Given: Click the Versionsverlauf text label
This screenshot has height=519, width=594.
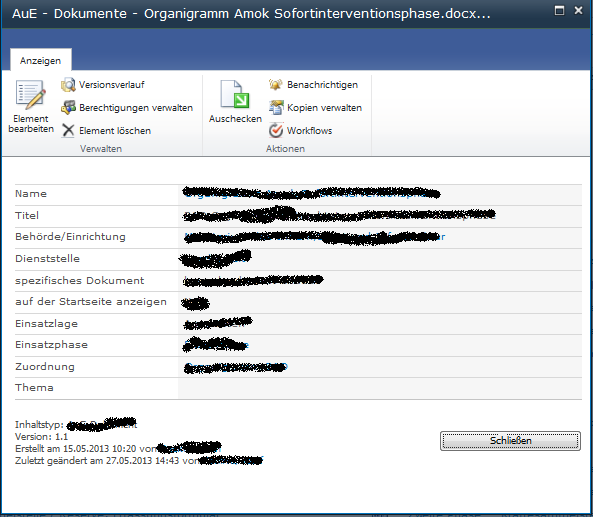Looking at the screenshot, I should [x=112, y=85].
